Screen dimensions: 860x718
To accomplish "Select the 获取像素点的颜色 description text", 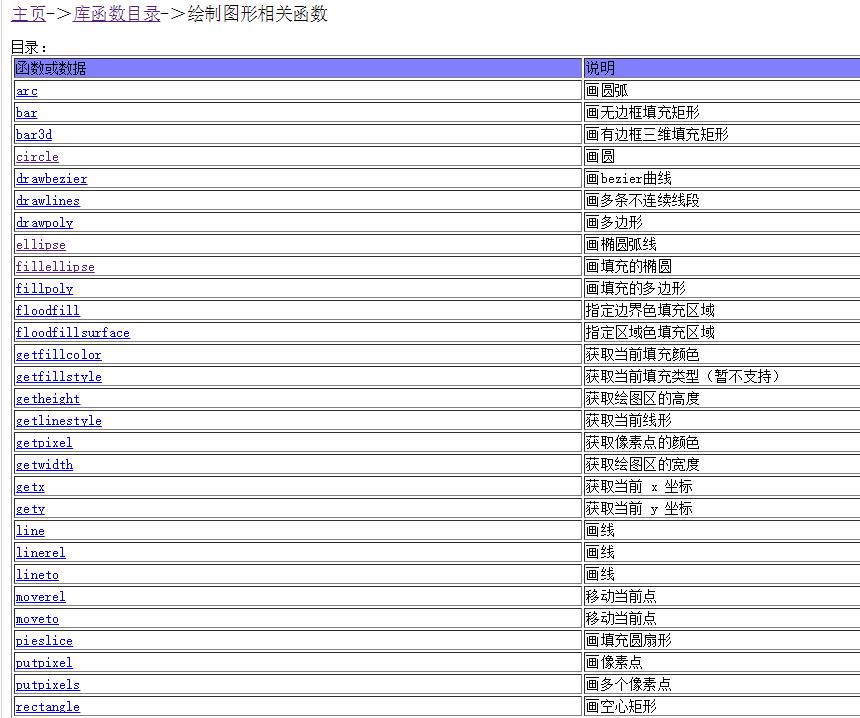I will [x=643, y=442].
